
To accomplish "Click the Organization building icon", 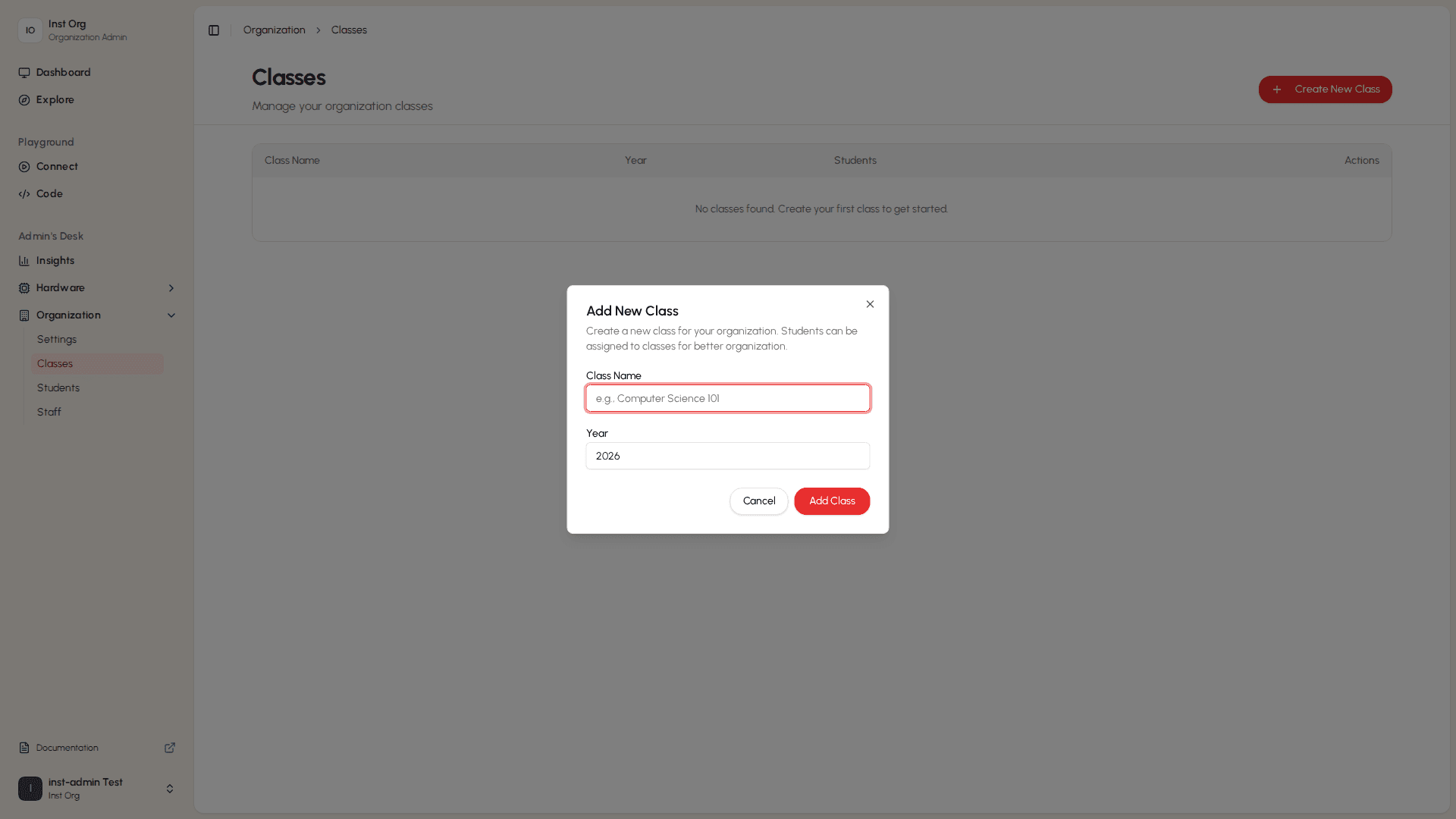I will (x=24, y=315).
